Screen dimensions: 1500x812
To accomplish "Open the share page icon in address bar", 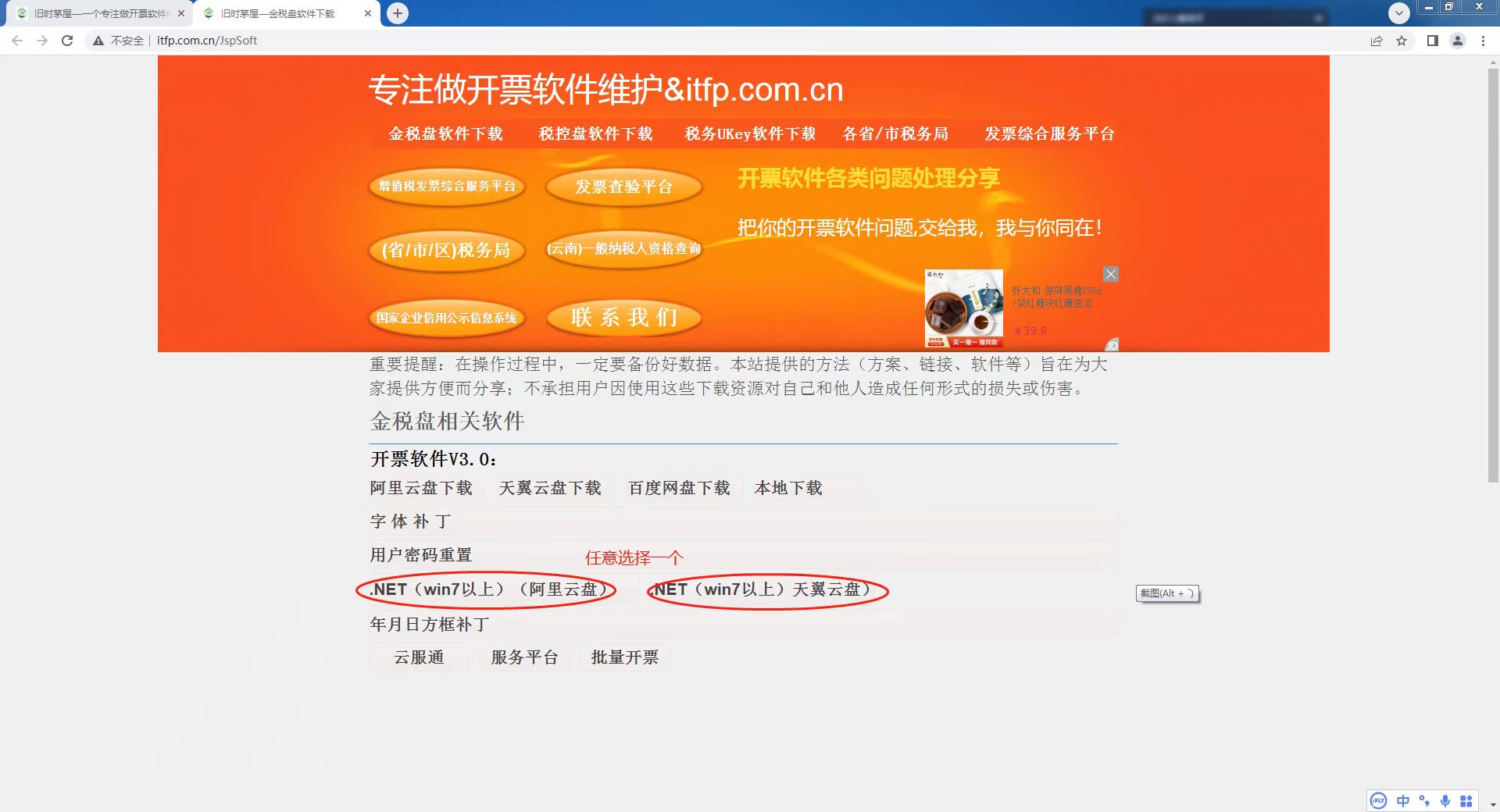I will pos(1377,41).
